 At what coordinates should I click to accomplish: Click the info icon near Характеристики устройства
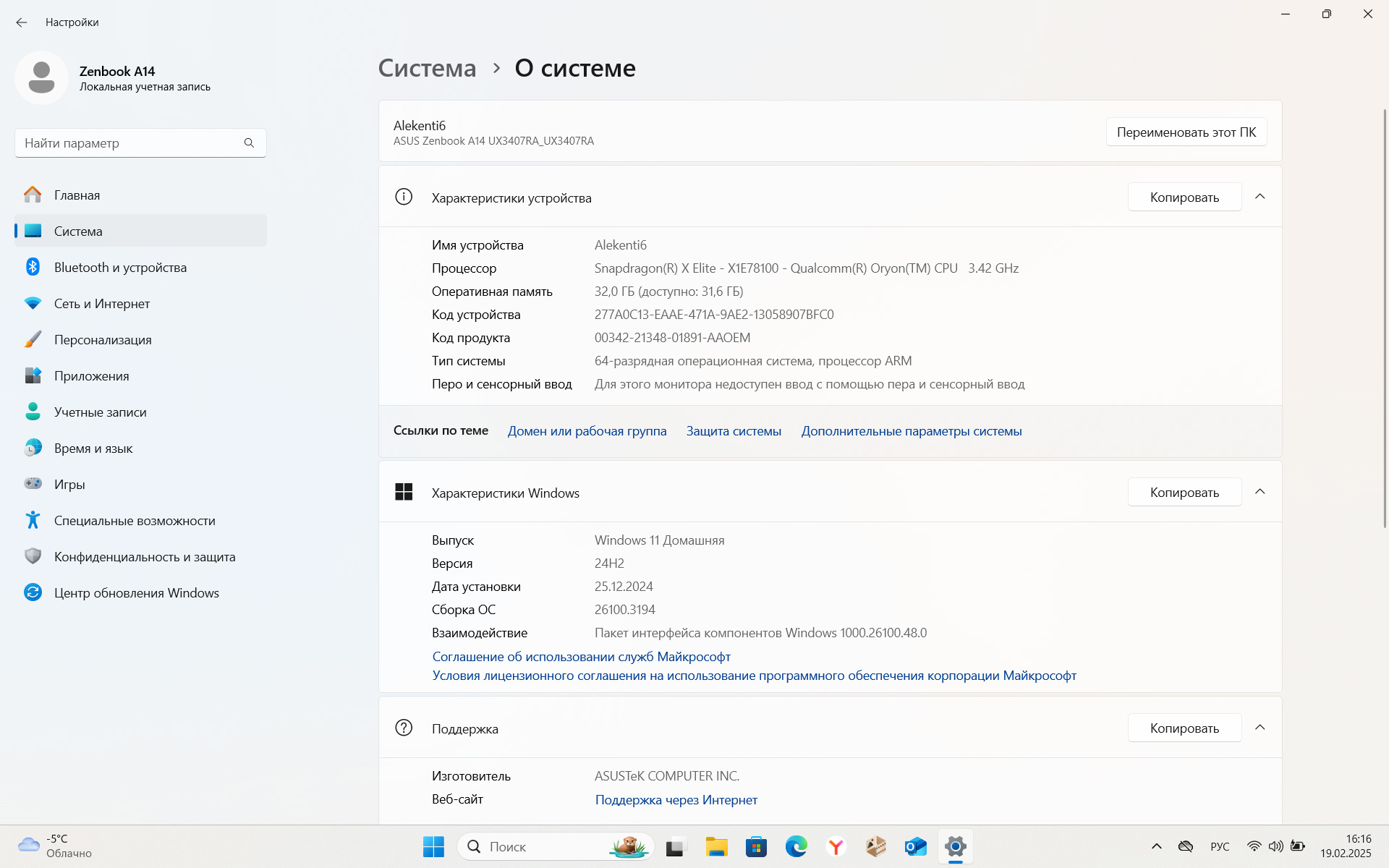(404, 197)
